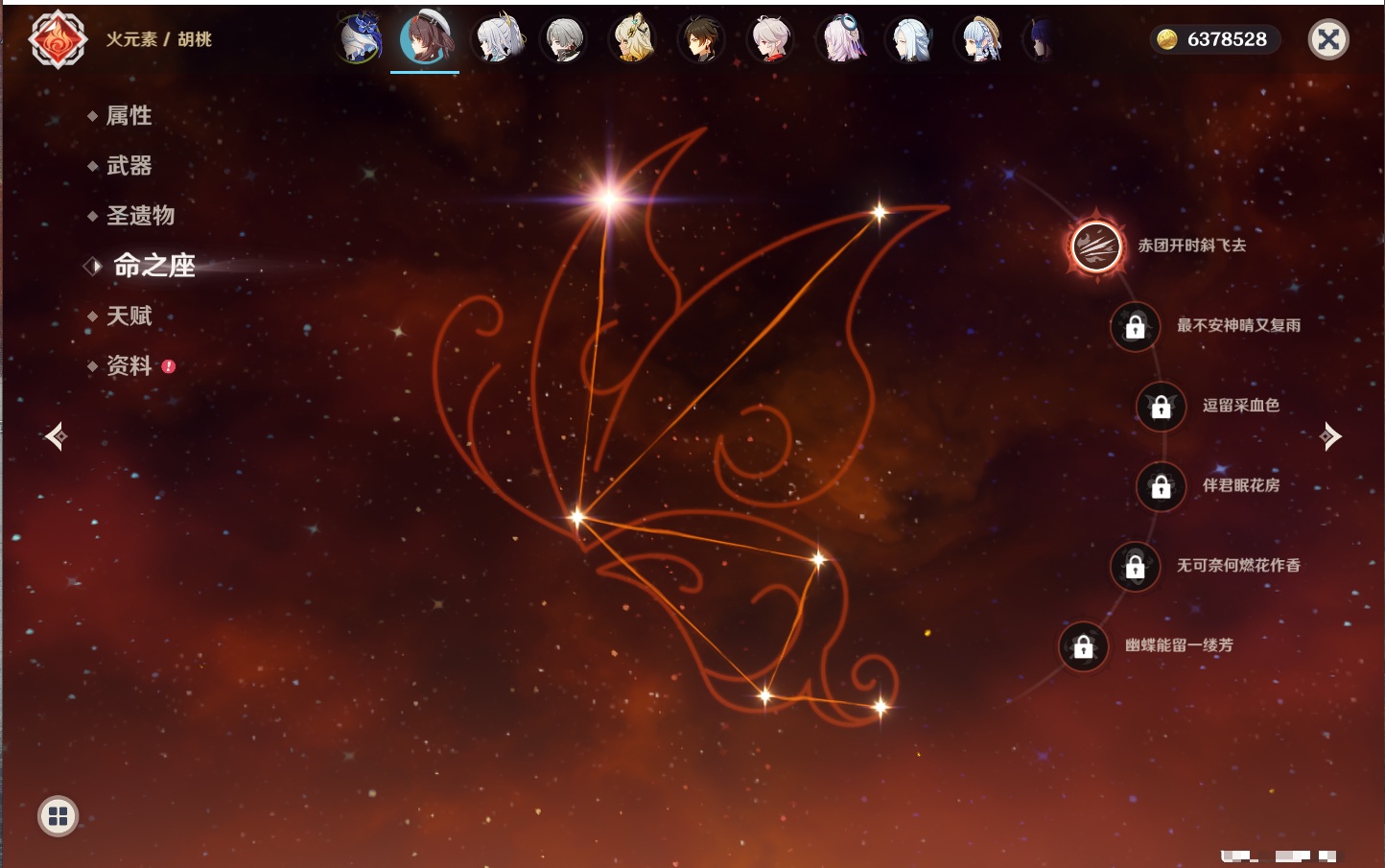The height and width of the screenshot is (868, 1385).
Task: Select Furina's avatar with blue hat
Action: 360,39
